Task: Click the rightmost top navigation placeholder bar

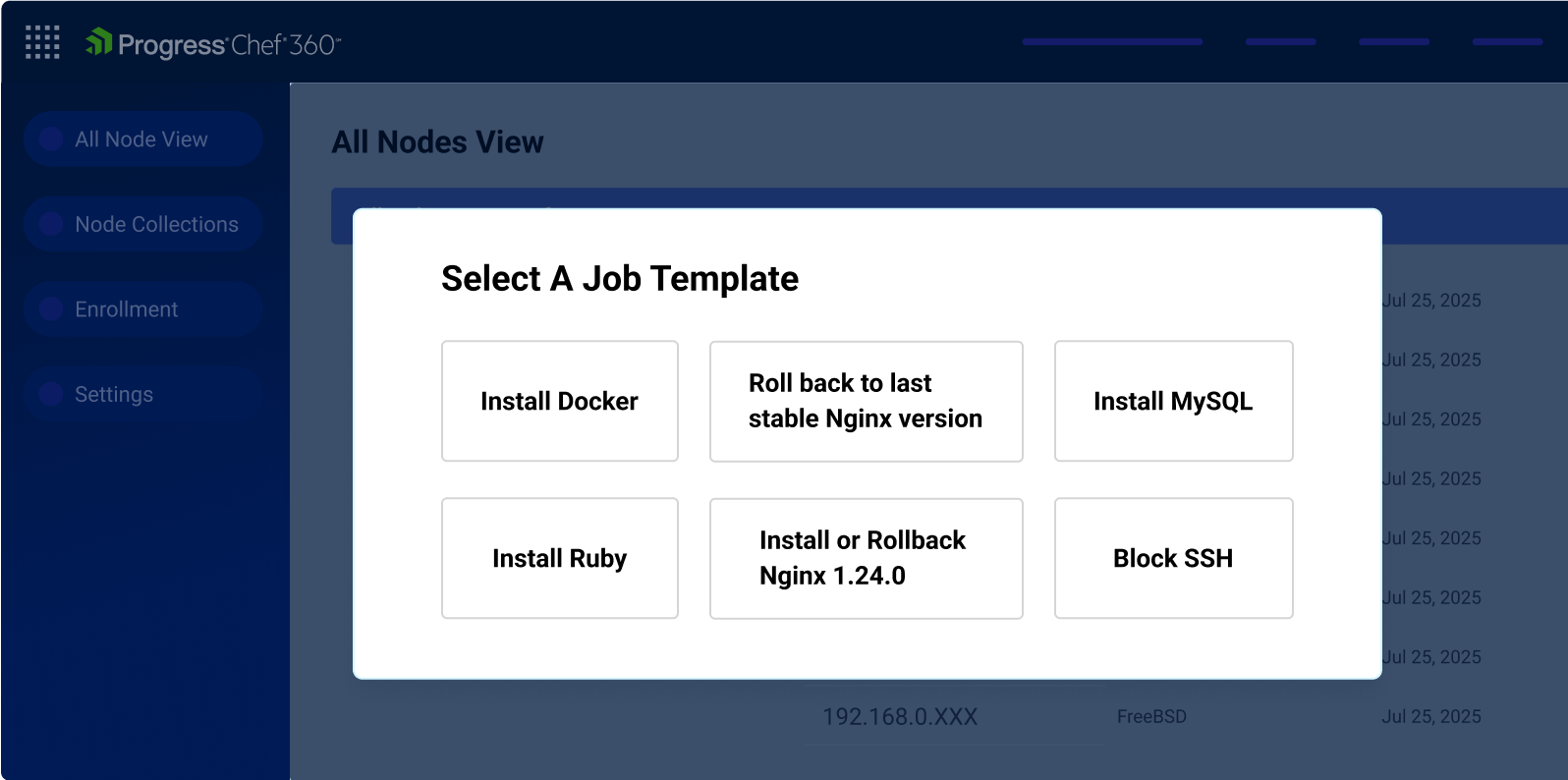Action: coord(1506,42)
